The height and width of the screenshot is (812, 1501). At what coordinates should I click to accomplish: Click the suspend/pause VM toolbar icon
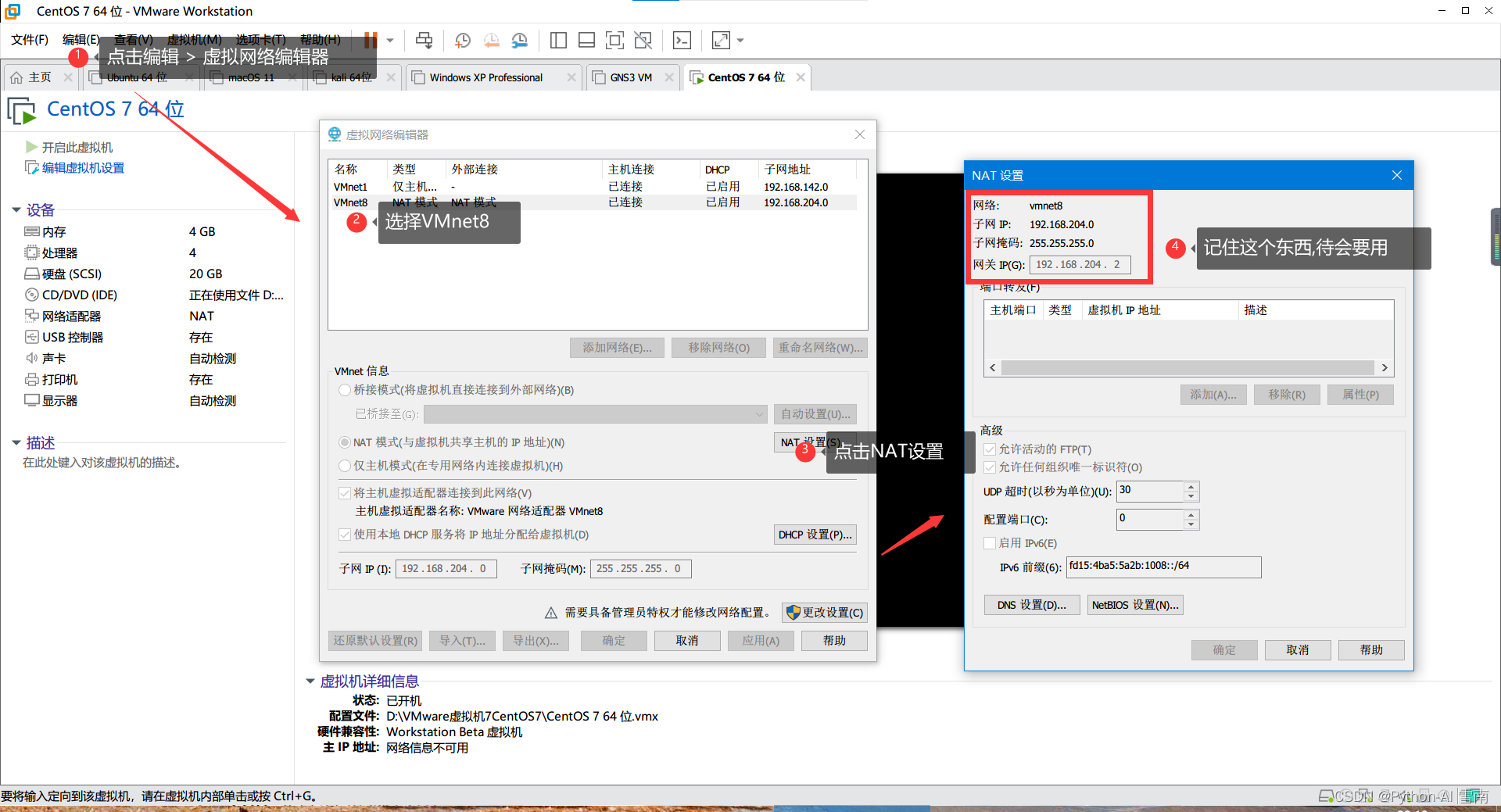point(371,40)
